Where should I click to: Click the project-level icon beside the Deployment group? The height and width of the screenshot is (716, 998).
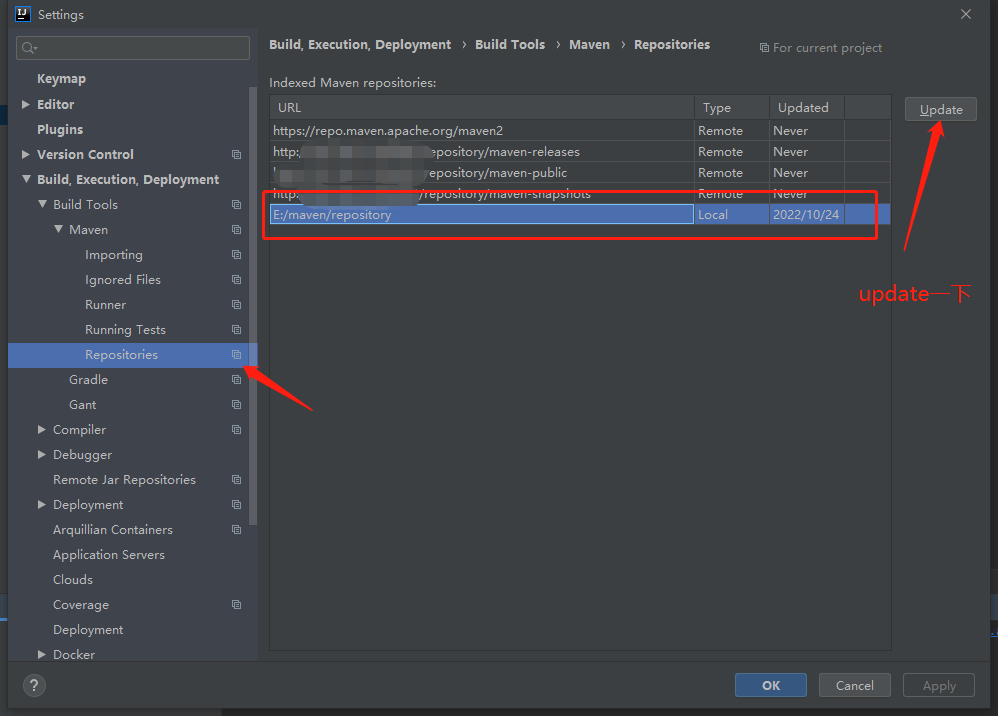[x=236, y=505]
